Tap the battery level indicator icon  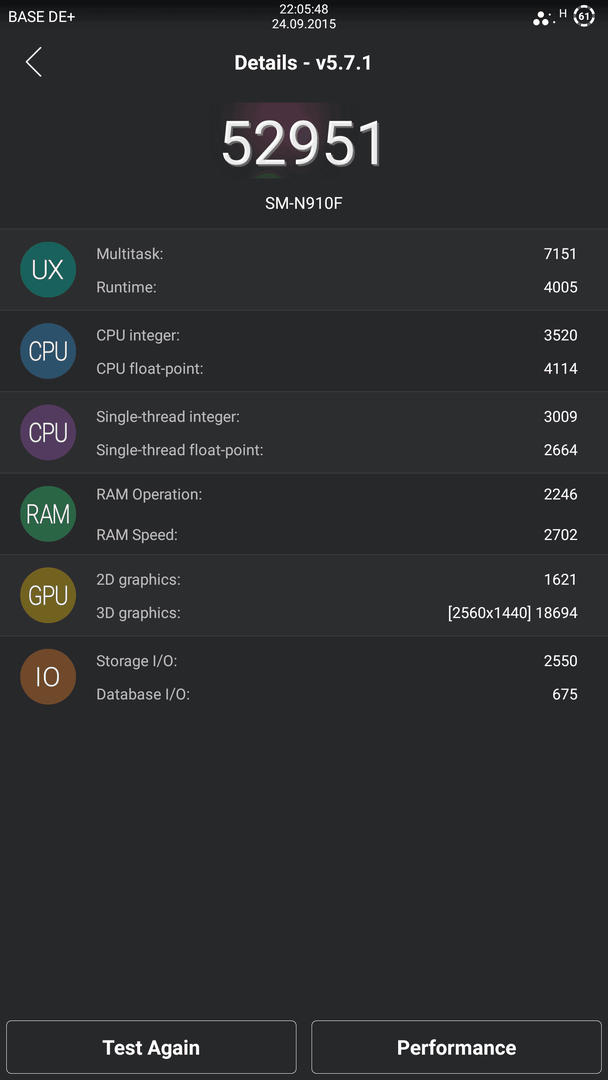[584, 16]
